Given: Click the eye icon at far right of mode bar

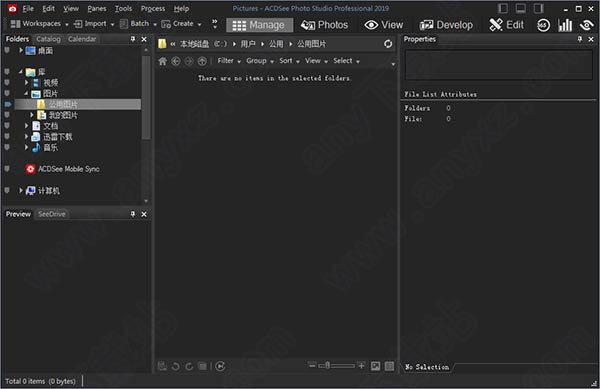Looking at the screenshot, I should 586,25.
